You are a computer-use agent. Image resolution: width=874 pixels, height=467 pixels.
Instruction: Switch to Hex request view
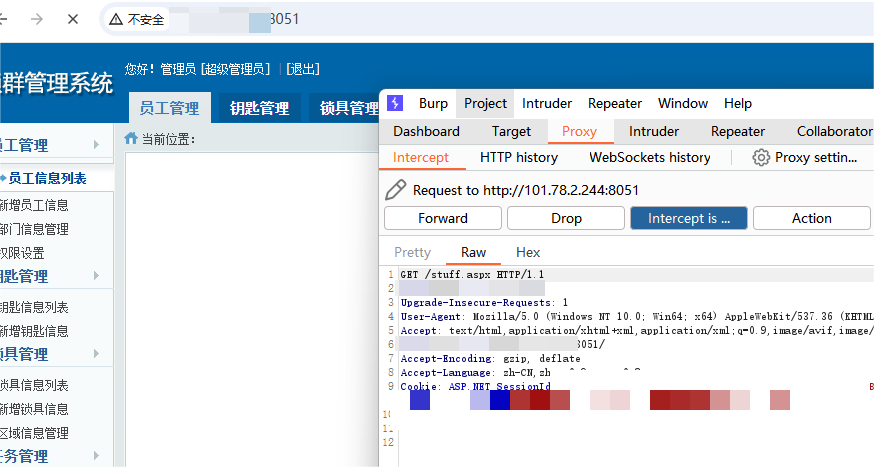[x=528, y=253]
